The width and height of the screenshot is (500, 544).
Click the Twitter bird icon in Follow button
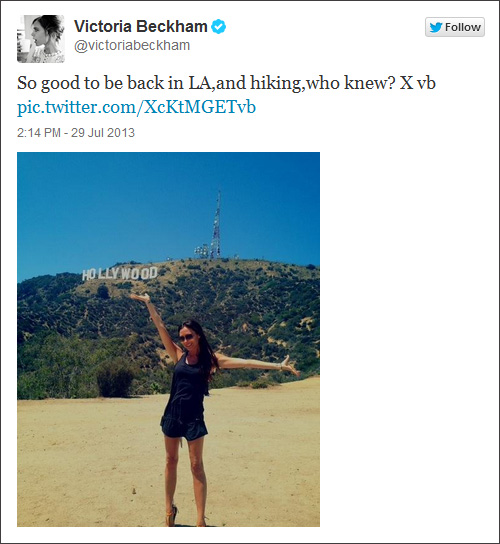(x=436, y=27)
